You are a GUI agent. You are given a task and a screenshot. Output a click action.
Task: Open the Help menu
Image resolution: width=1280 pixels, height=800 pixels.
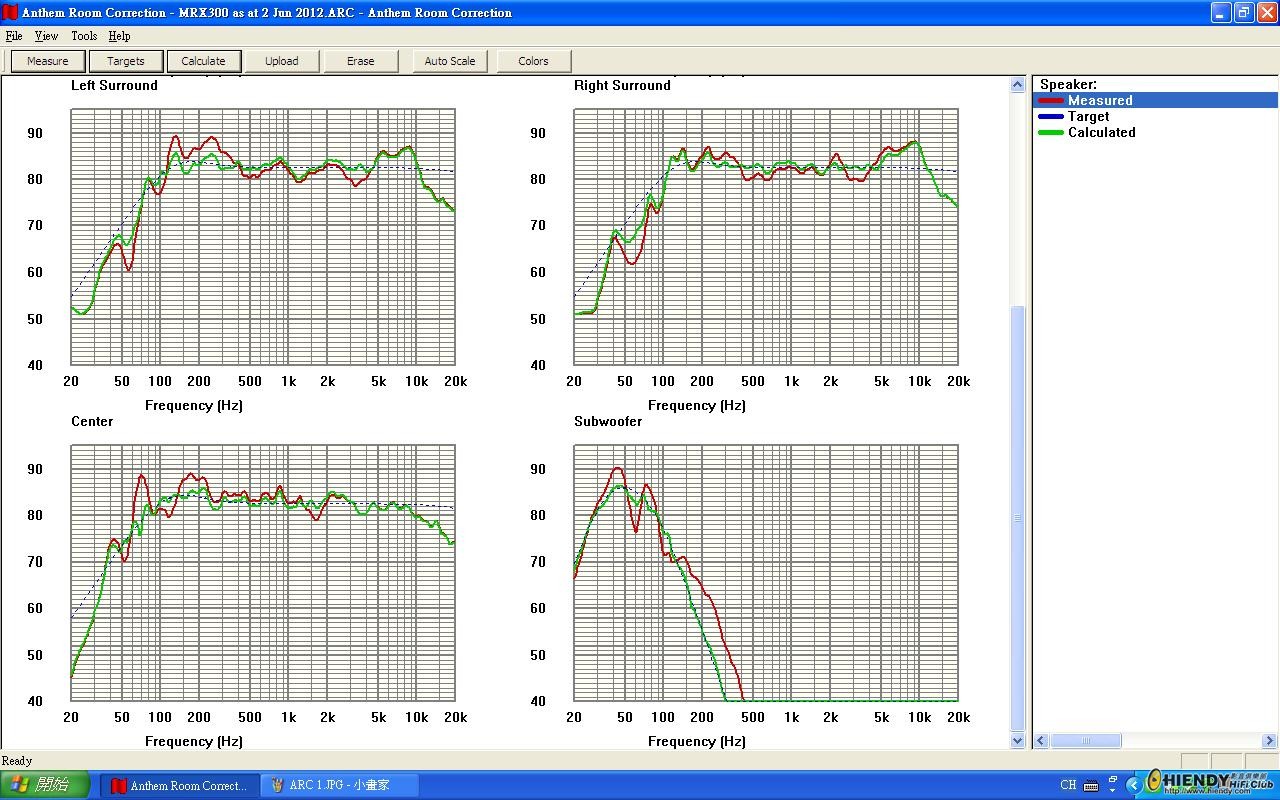(x=119, y=36)
